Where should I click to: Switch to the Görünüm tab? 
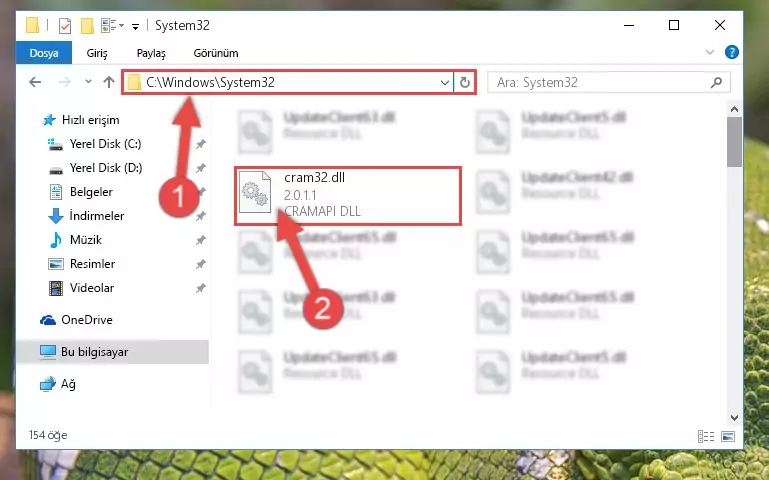coord(216,53)
